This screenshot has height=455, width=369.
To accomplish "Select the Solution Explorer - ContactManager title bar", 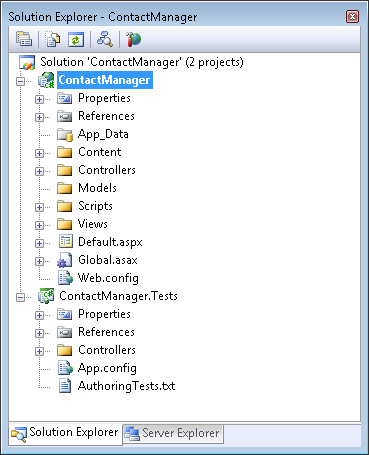I will tap(184, 17).
